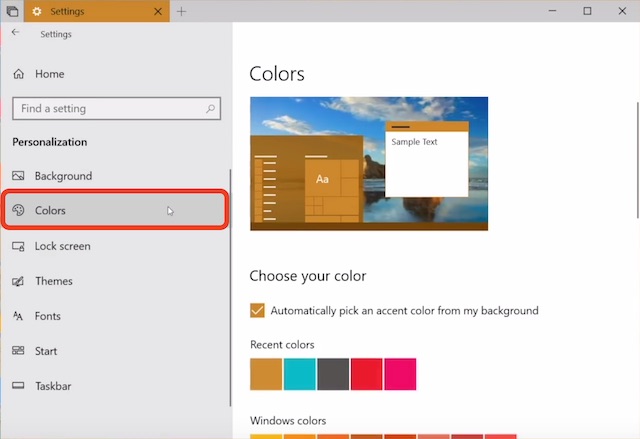The height and width of the screenshot is (439, 640).
Task: Click the sidebar vertical scrollbar
Action: coord(230,288)
